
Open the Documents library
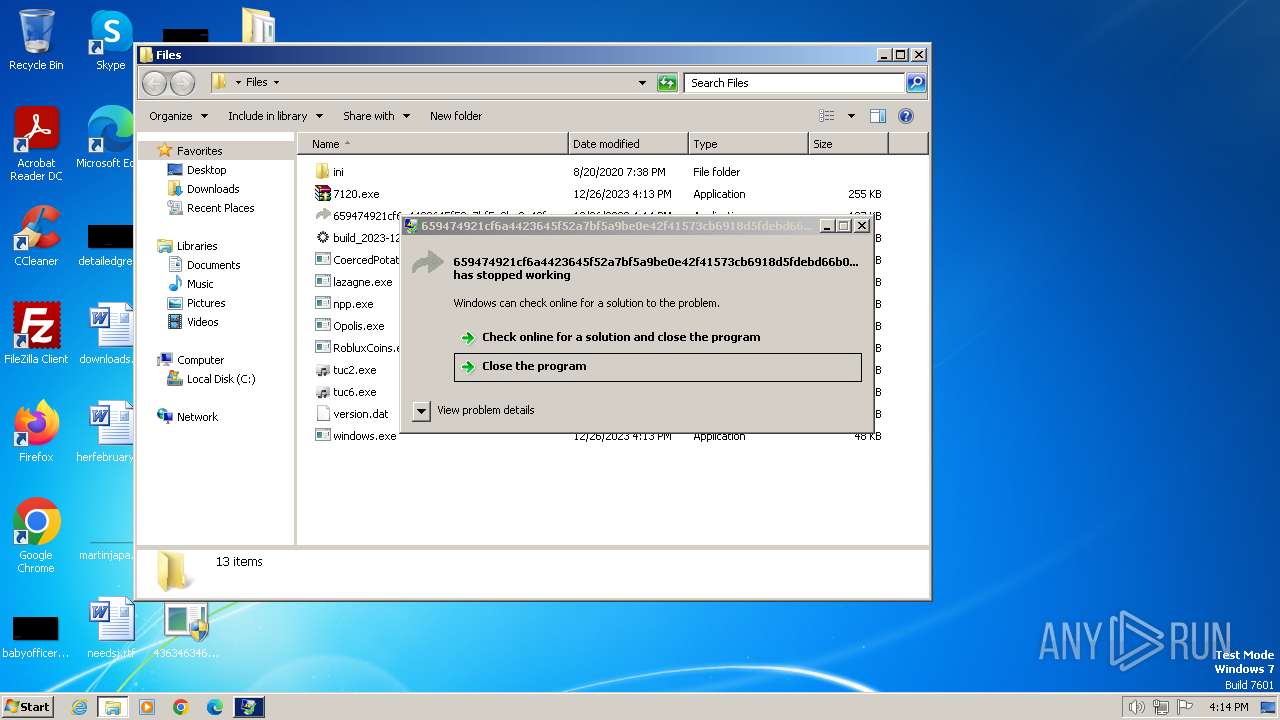coord(213,265)
